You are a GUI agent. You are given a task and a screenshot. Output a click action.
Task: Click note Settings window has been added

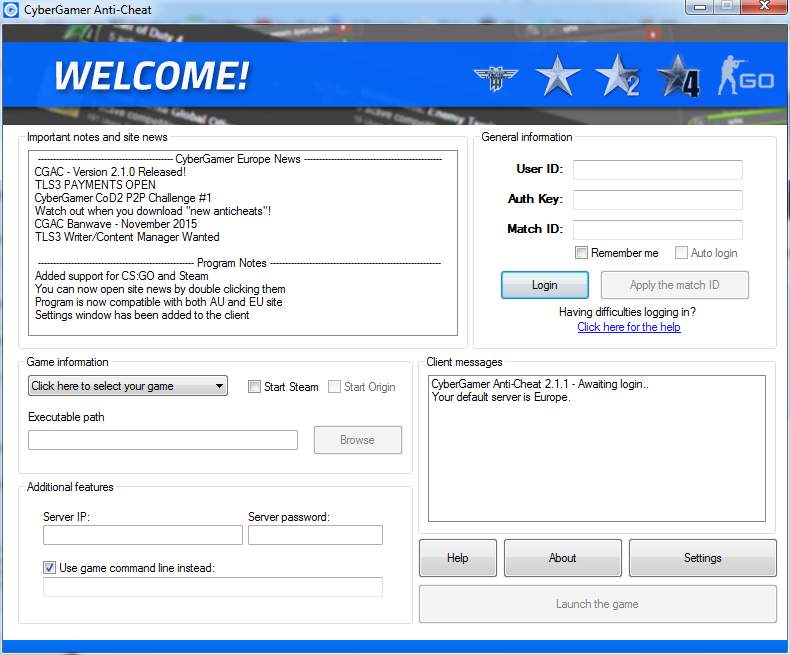(x=142, y=315)
